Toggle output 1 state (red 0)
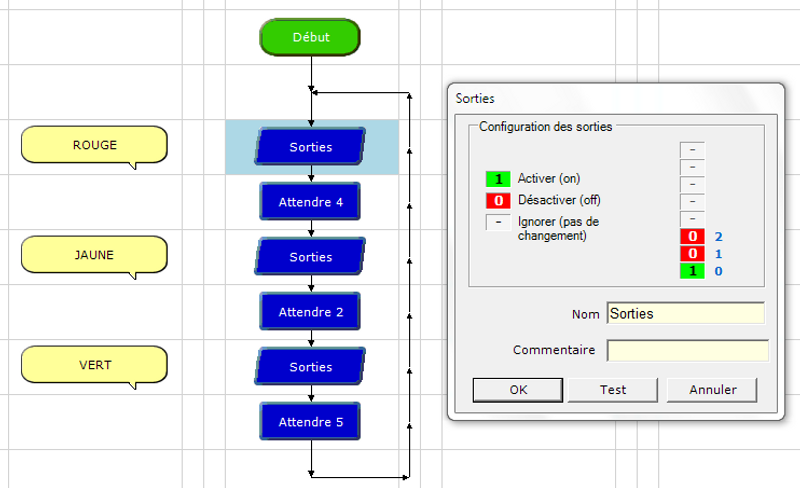 point(692,254)
